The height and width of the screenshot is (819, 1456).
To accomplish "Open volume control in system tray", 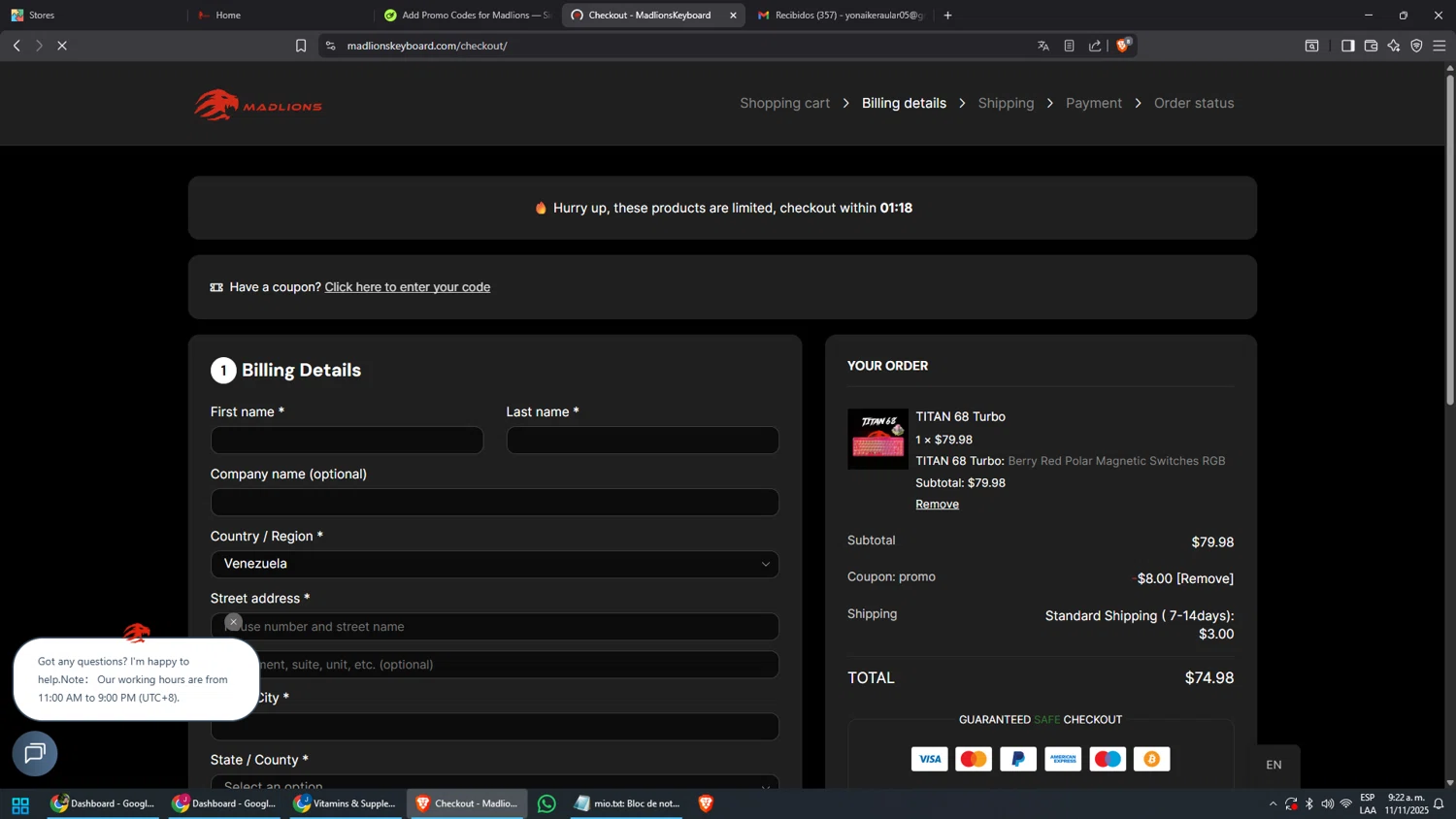I will [1327, 803].
